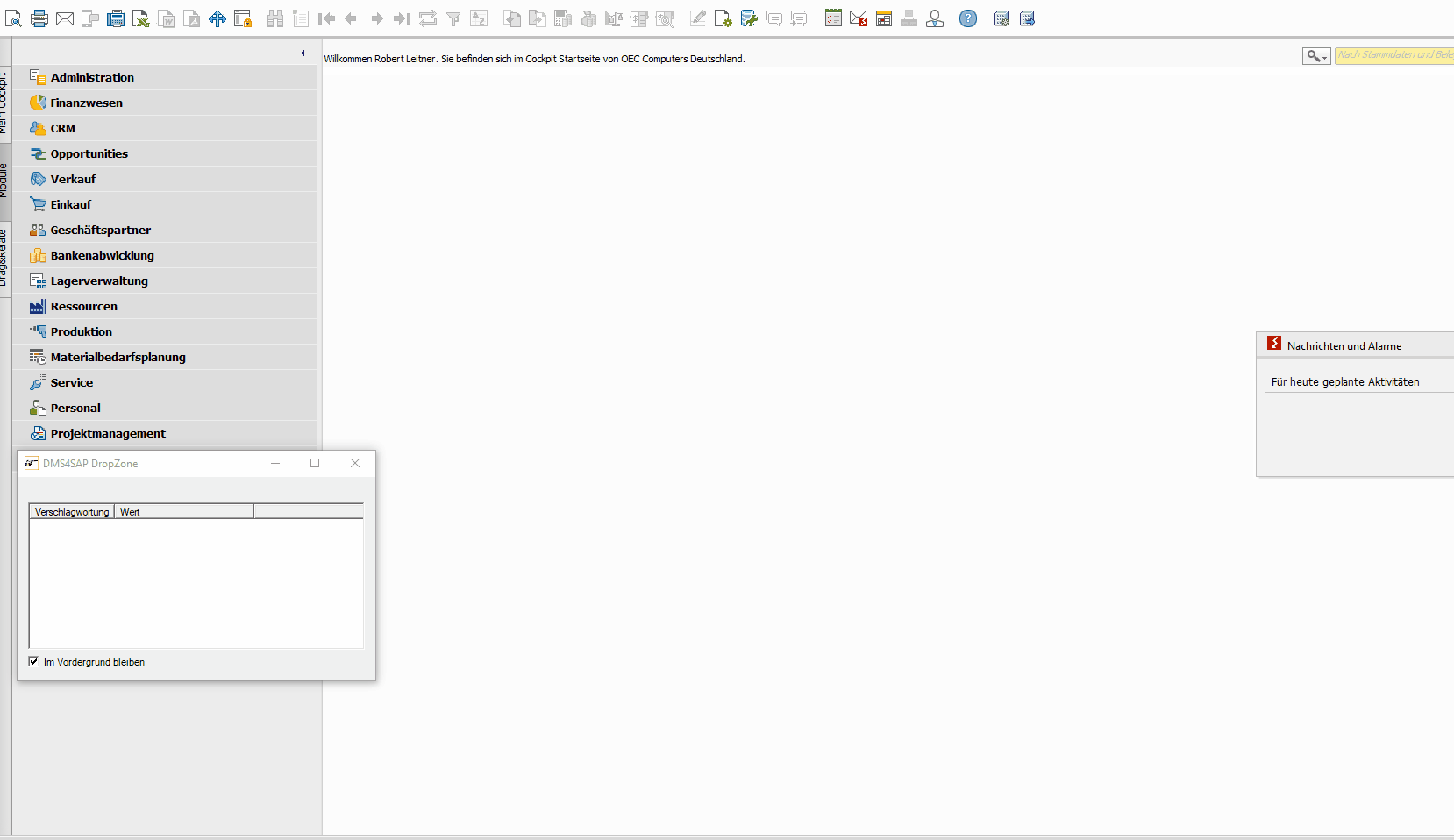Open the search magnifier dropdown

(x=1315, y=56)
